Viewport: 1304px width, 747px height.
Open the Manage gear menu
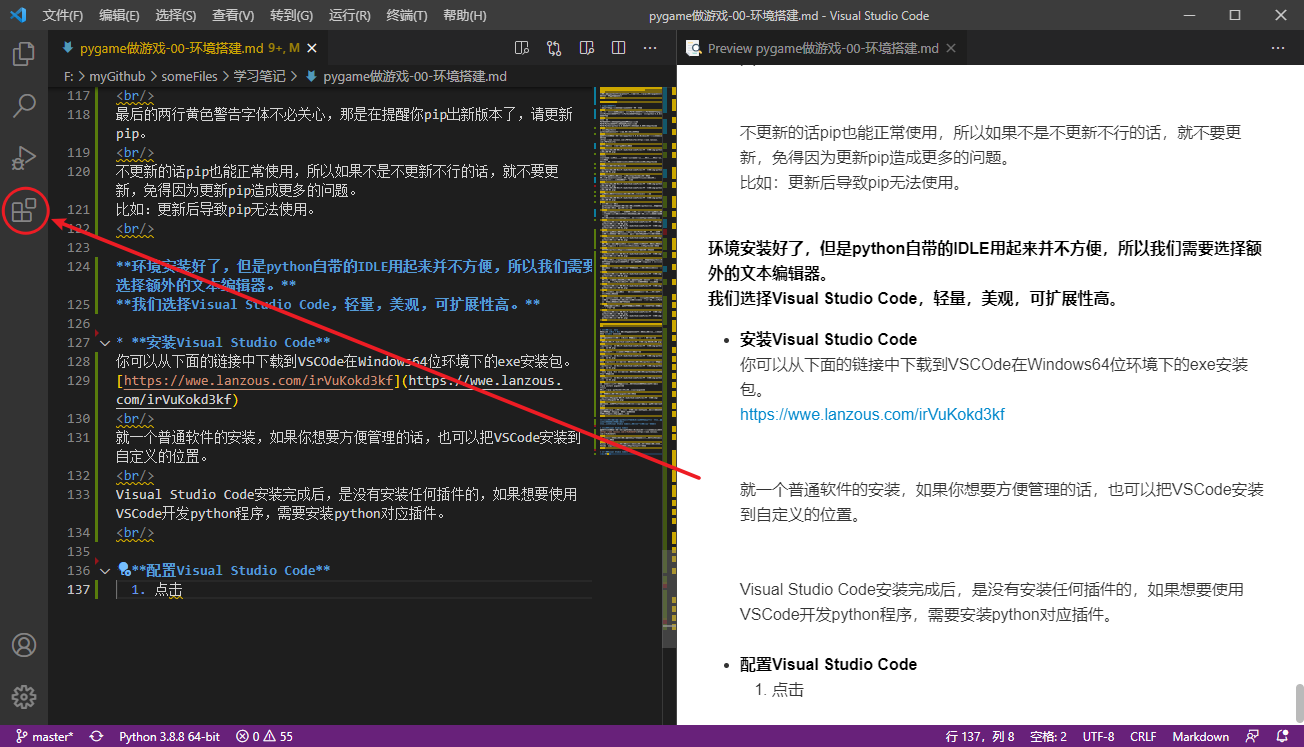pos(24,696)
